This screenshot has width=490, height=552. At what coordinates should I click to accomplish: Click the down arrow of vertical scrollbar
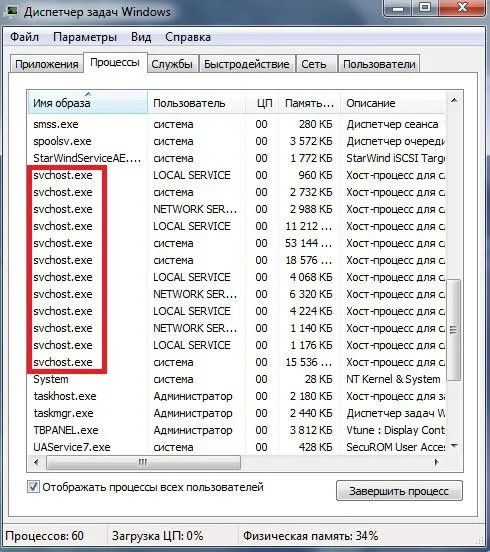(454, 446)
